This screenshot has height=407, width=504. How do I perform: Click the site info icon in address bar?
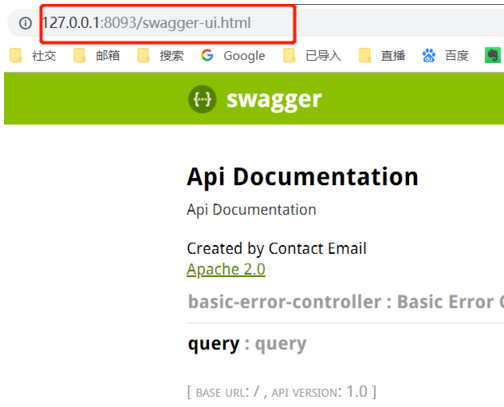(x=25, y=23)
